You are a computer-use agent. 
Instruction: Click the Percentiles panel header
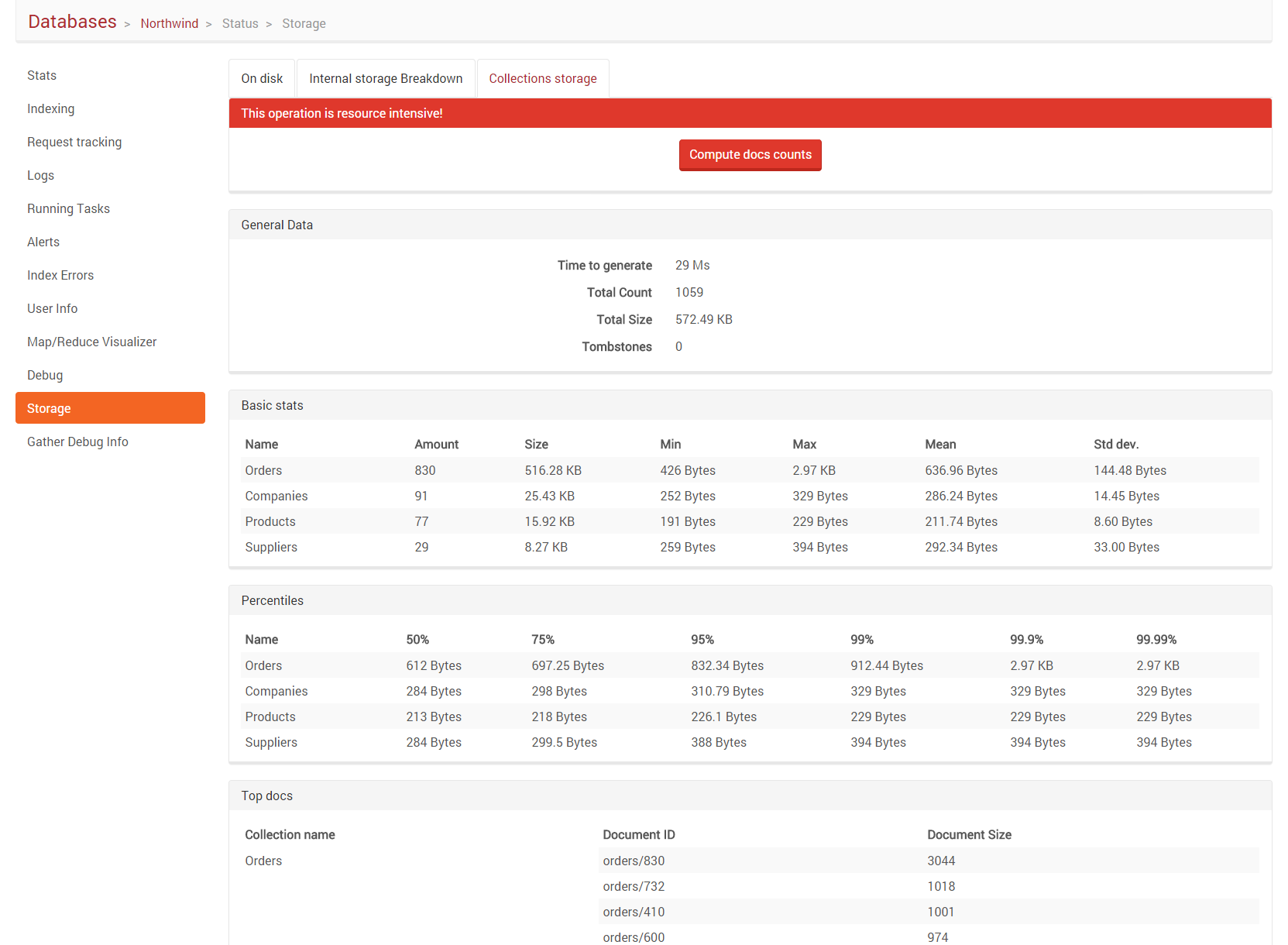tap(750, 600)
